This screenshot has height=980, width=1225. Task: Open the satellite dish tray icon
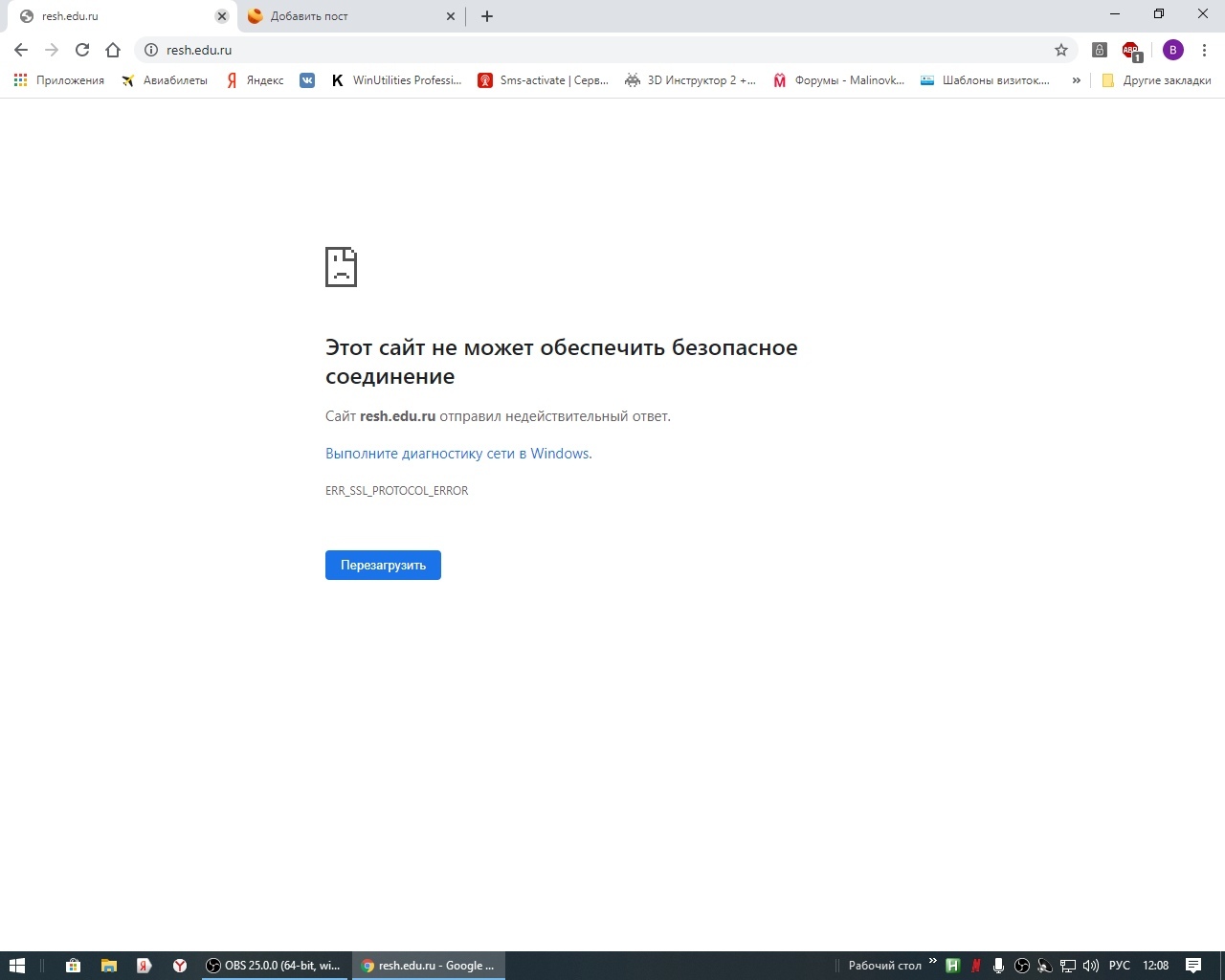pos(1045,966)
